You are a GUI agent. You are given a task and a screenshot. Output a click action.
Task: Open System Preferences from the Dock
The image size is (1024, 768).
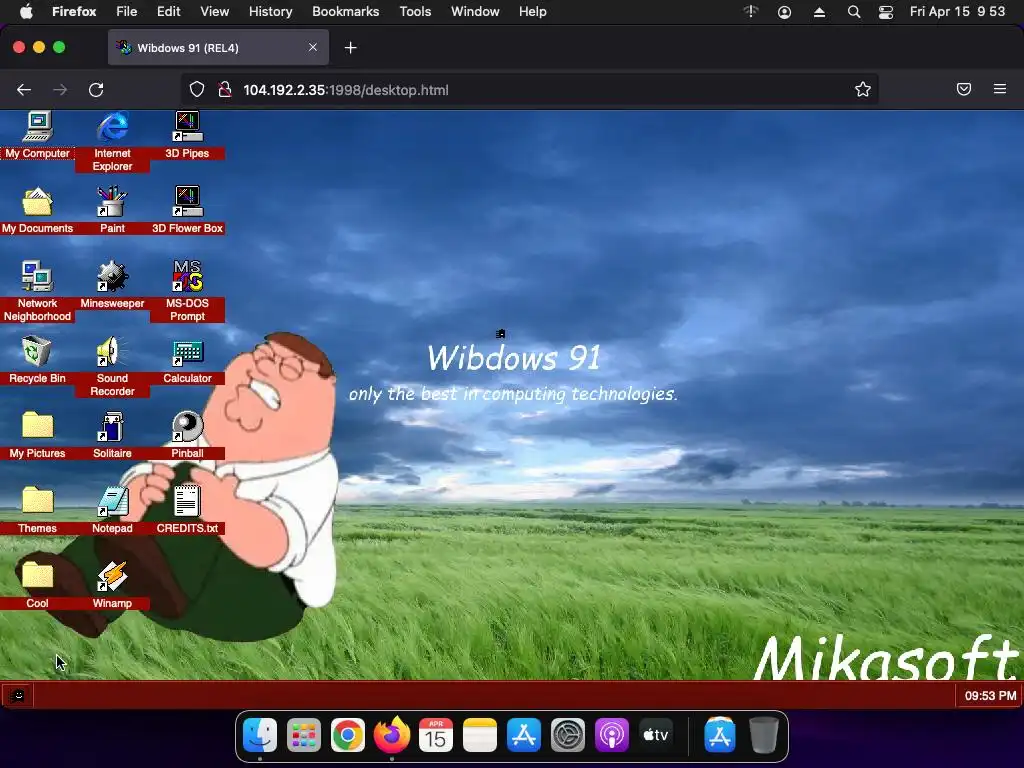pyautogui.click(x=568, y=735)
